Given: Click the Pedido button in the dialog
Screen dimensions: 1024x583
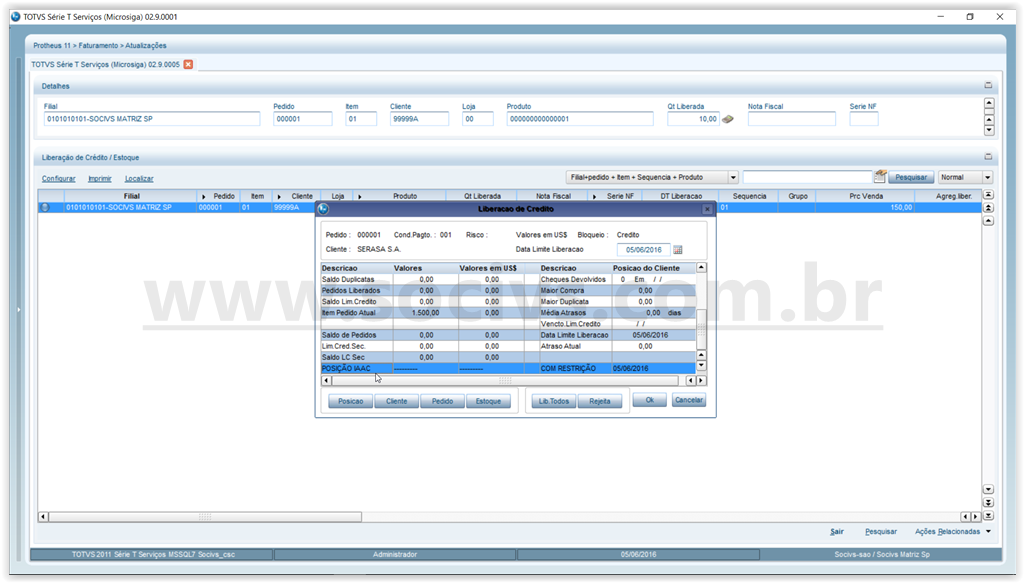Looking at the screenshot, I should point(442,401).
